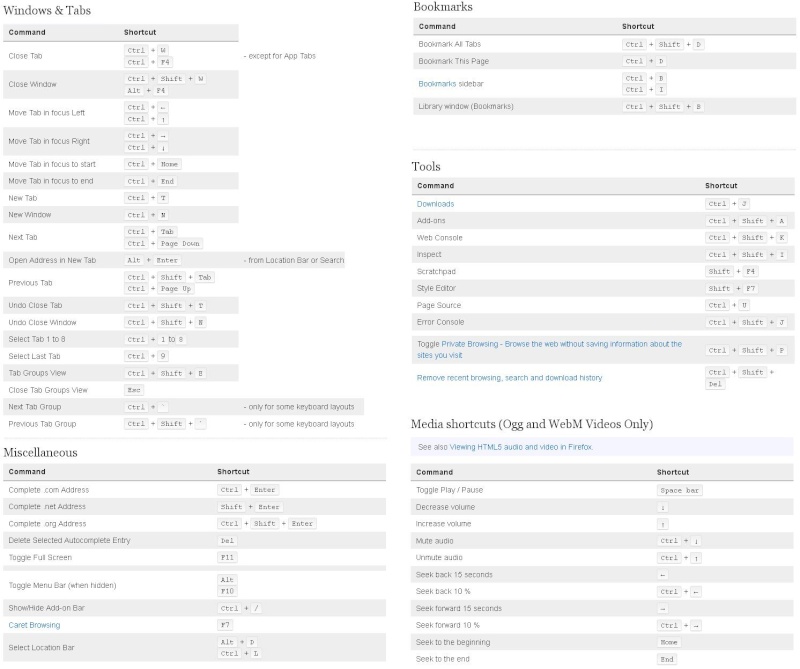Click 'Complete .net Address' text
Image resolution: width=800 pixels, height=669 pixels.
47,507
